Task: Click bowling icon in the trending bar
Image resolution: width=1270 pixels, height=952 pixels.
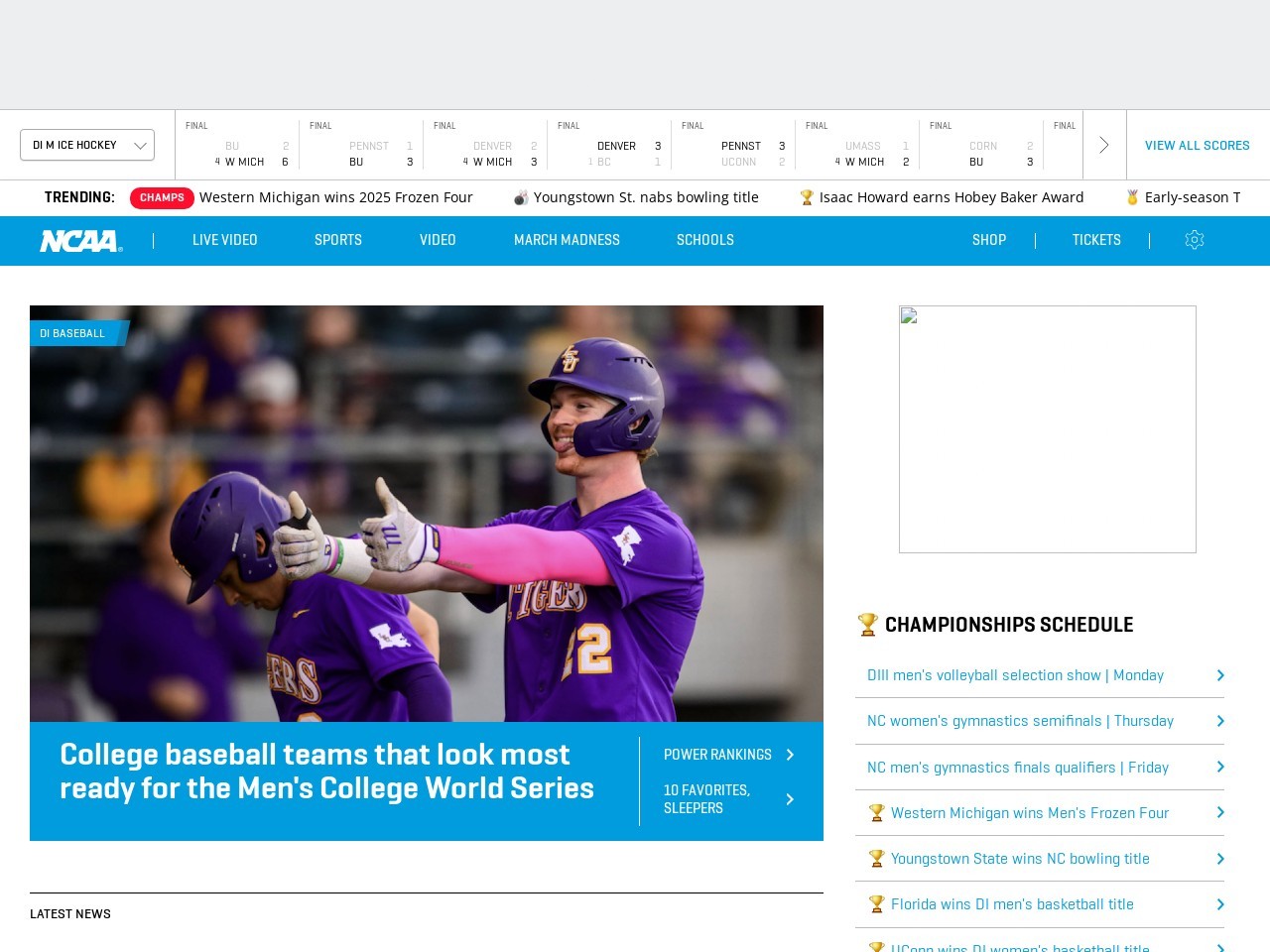Action: [521, 197]
